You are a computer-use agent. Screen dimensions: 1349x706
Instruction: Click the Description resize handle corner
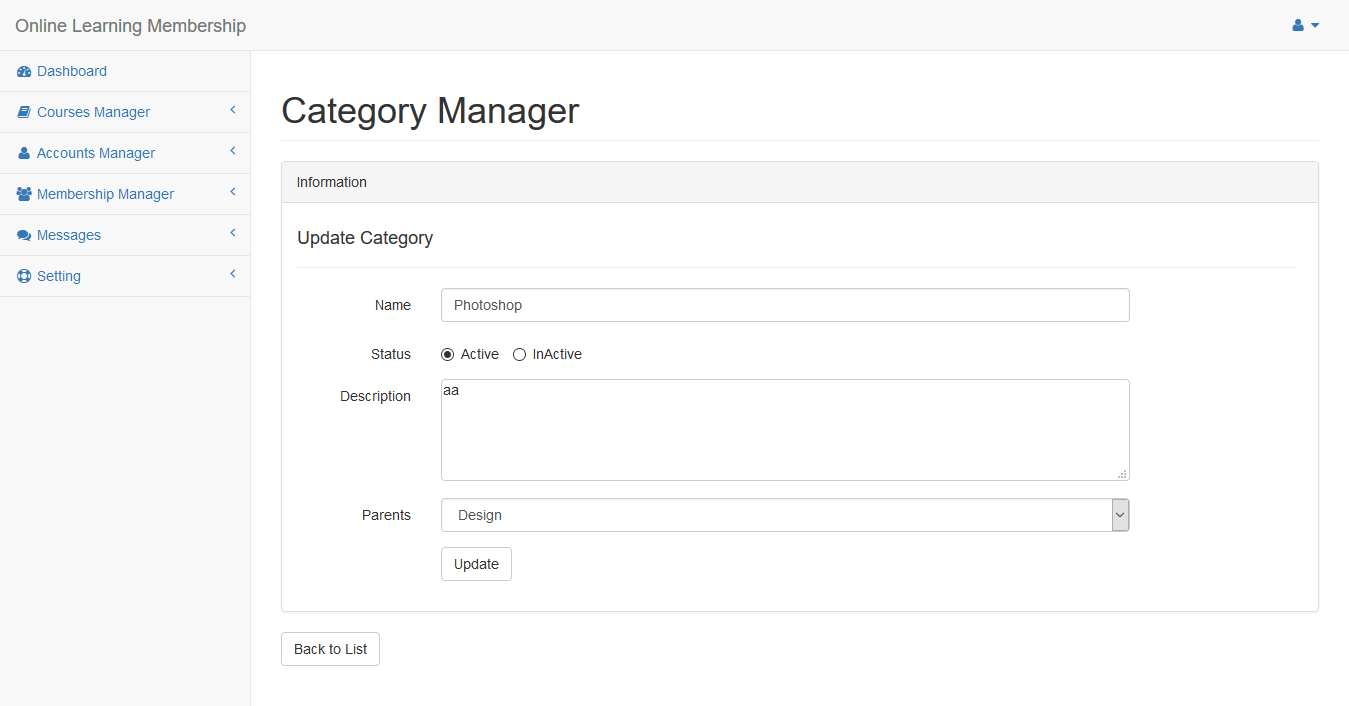point(1122,474)
